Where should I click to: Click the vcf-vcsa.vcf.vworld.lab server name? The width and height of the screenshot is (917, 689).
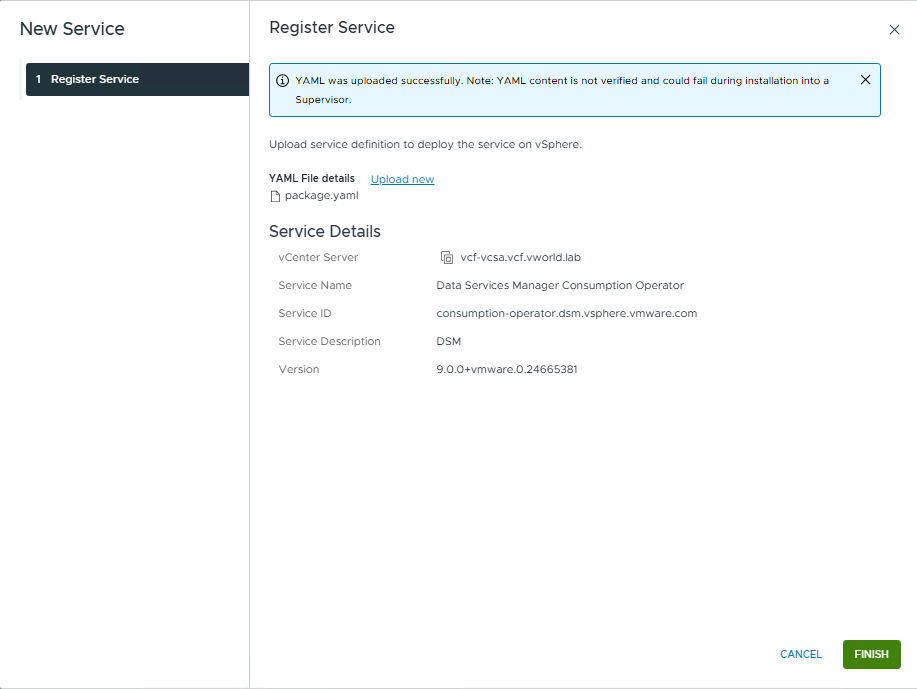(520, 257)
